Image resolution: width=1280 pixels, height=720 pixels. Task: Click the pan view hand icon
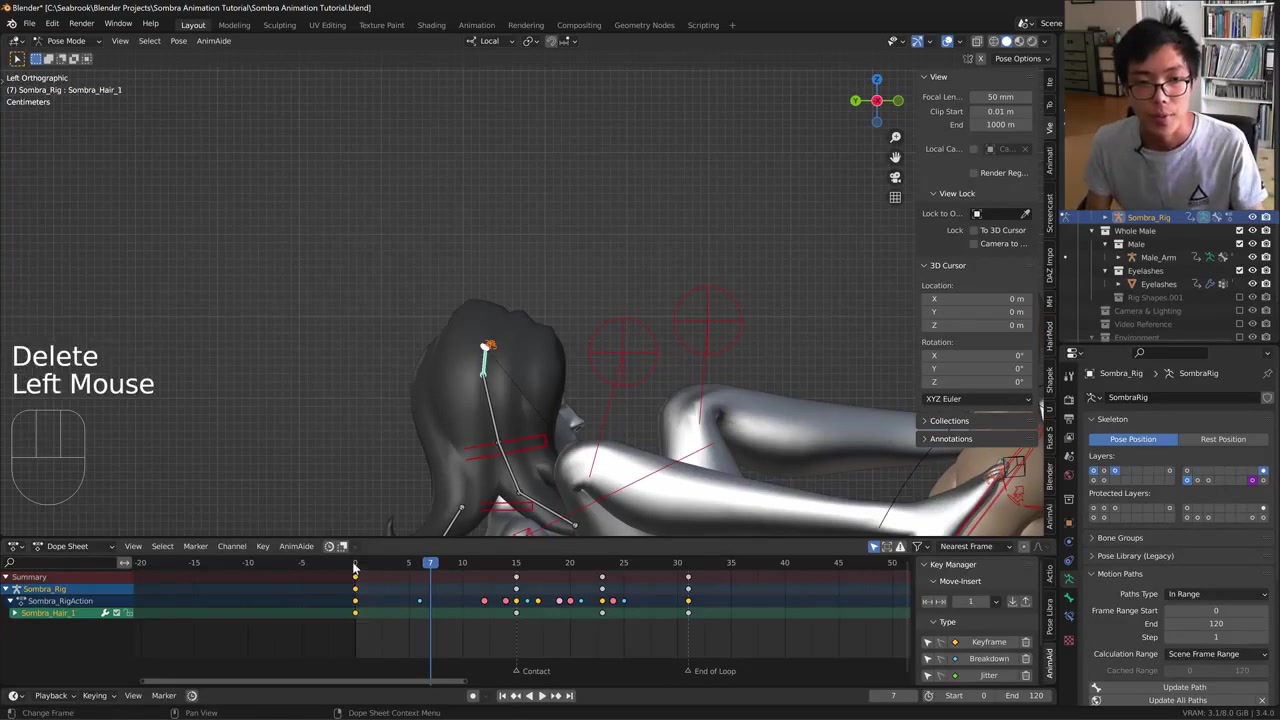pyautogui.click(x=895, y=157)
